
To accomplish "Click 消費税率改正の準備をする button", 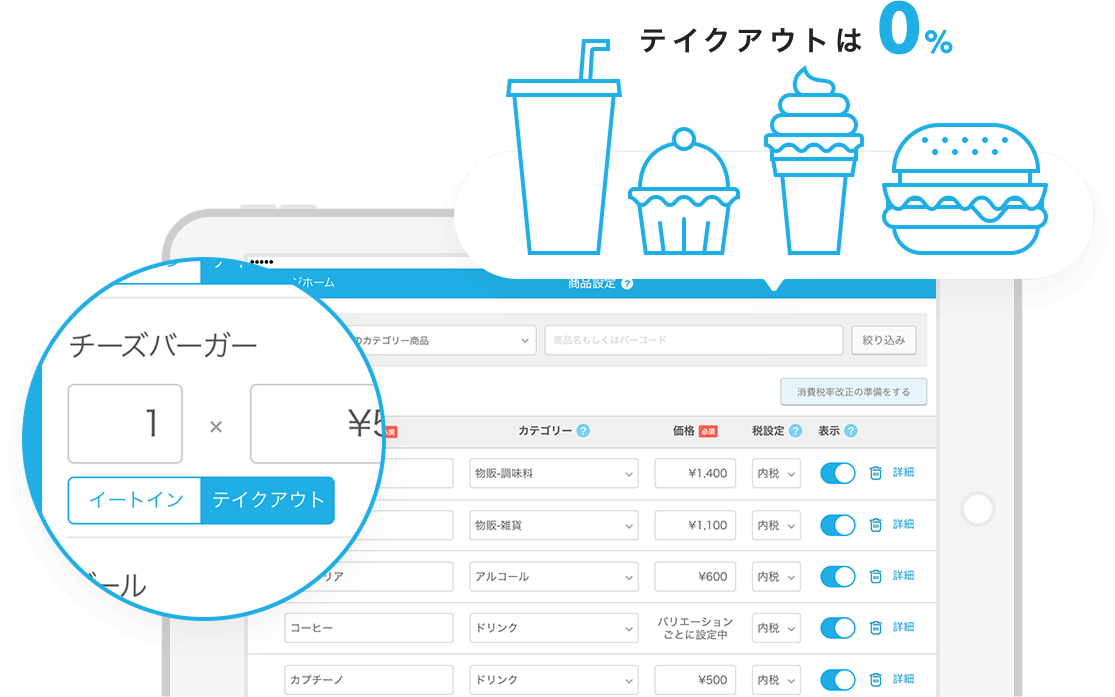I will (x=853, y=392).
